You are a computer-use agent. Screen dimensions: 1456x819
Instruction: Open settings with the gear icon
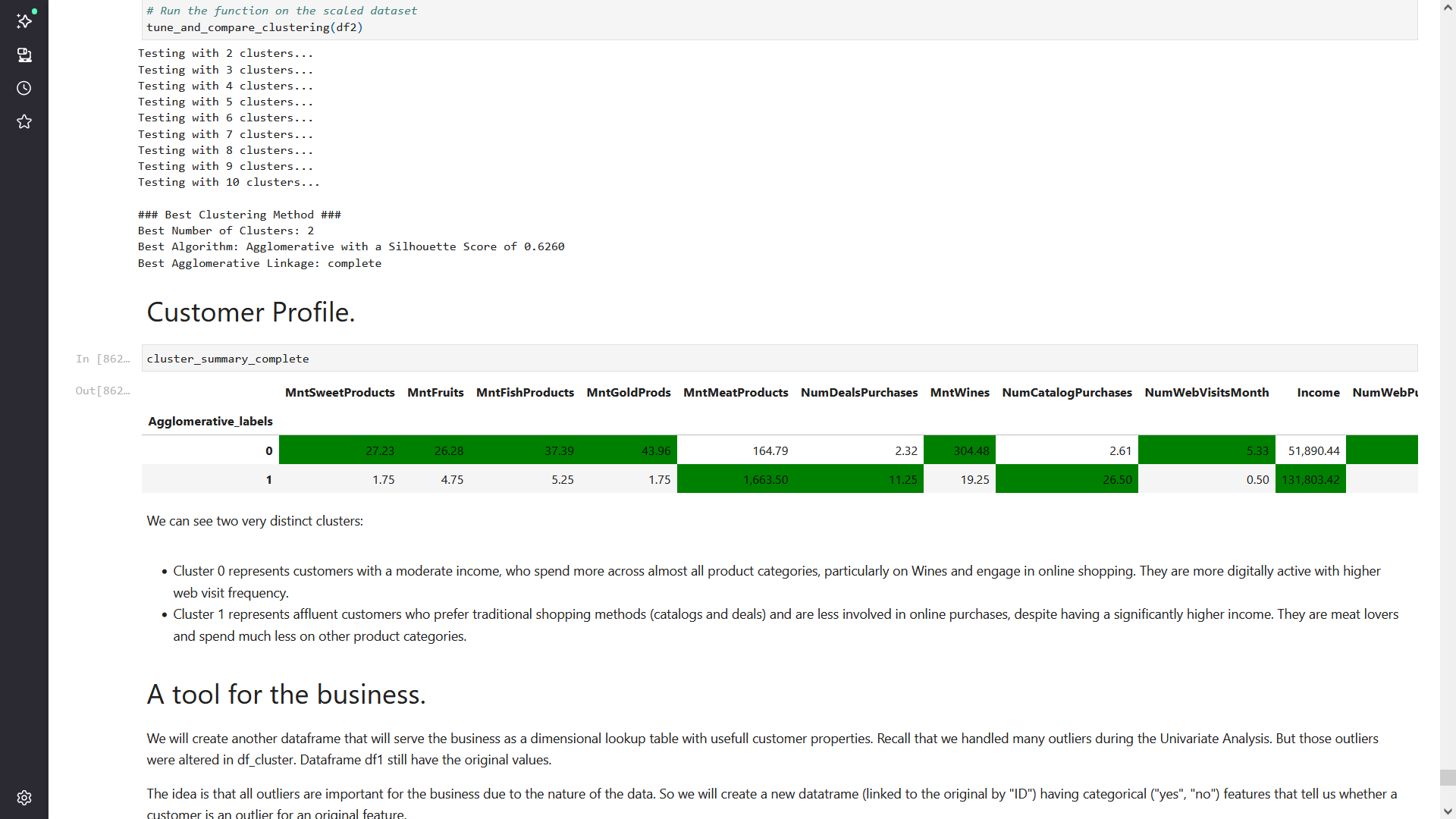(x=24, y=798)
